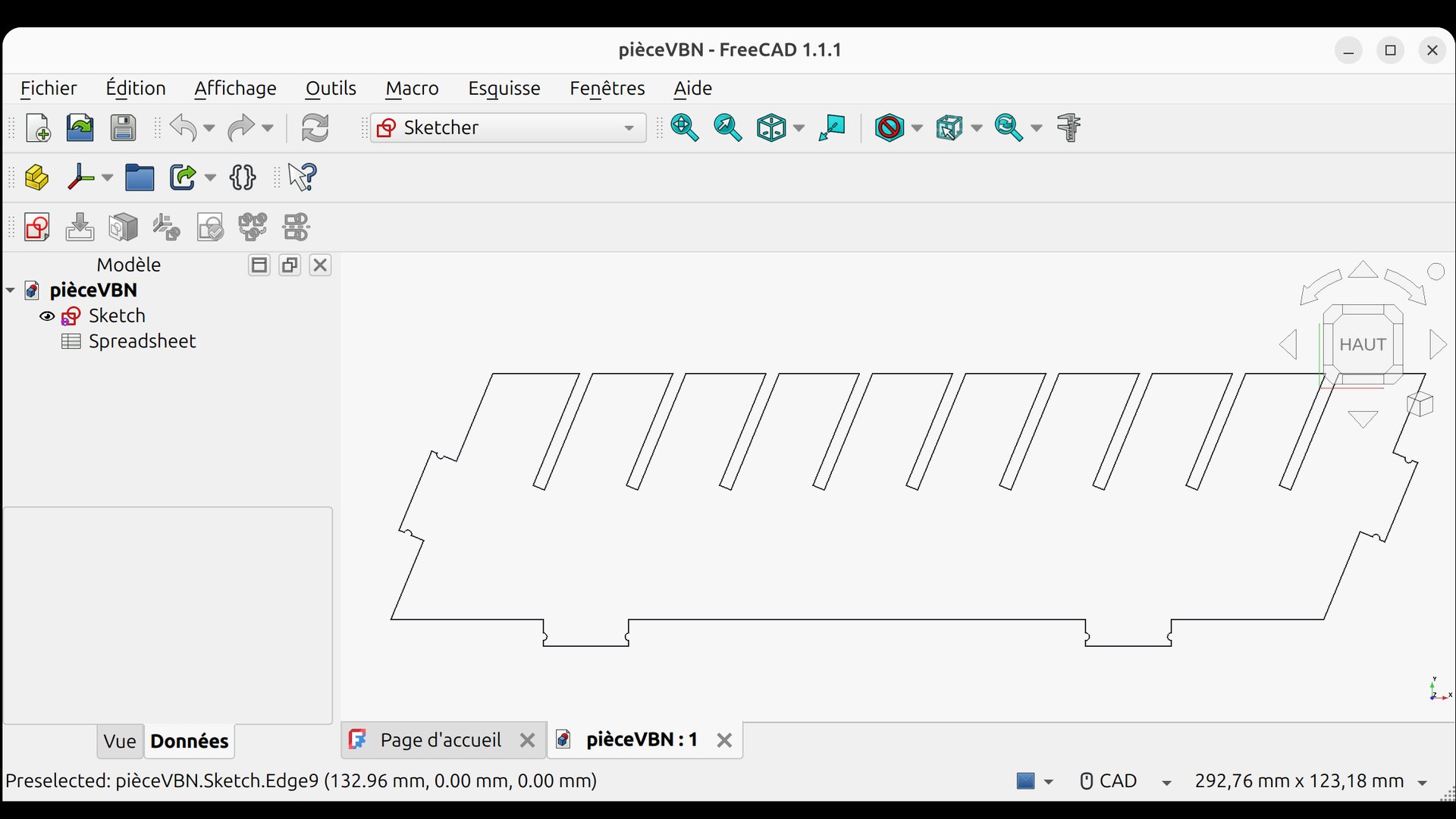Click the merge sketches icon

click(253, 227)
